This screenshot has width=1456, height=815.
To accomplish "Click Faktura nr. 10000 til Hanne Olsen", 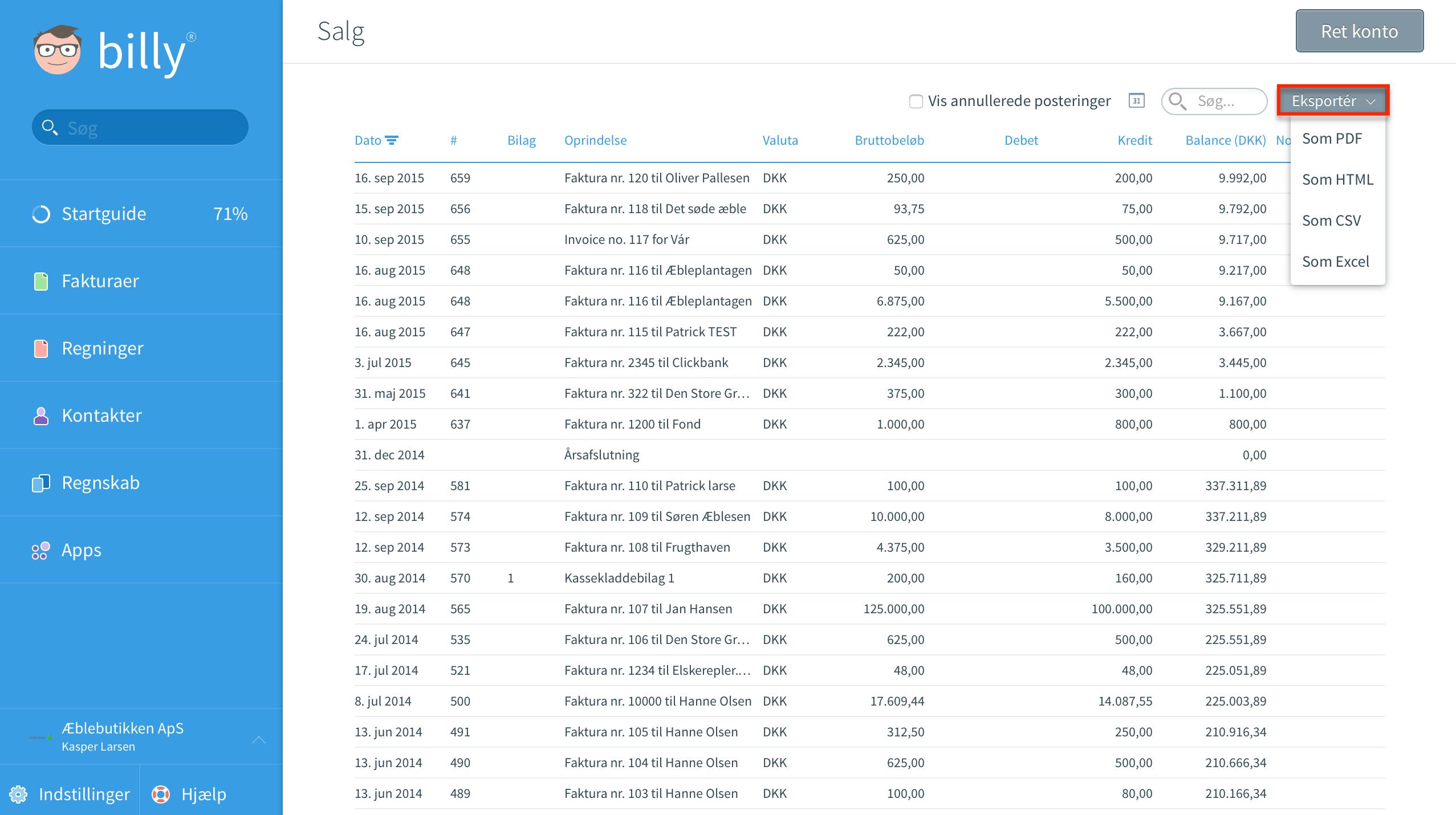I will (x=658, y=701).
